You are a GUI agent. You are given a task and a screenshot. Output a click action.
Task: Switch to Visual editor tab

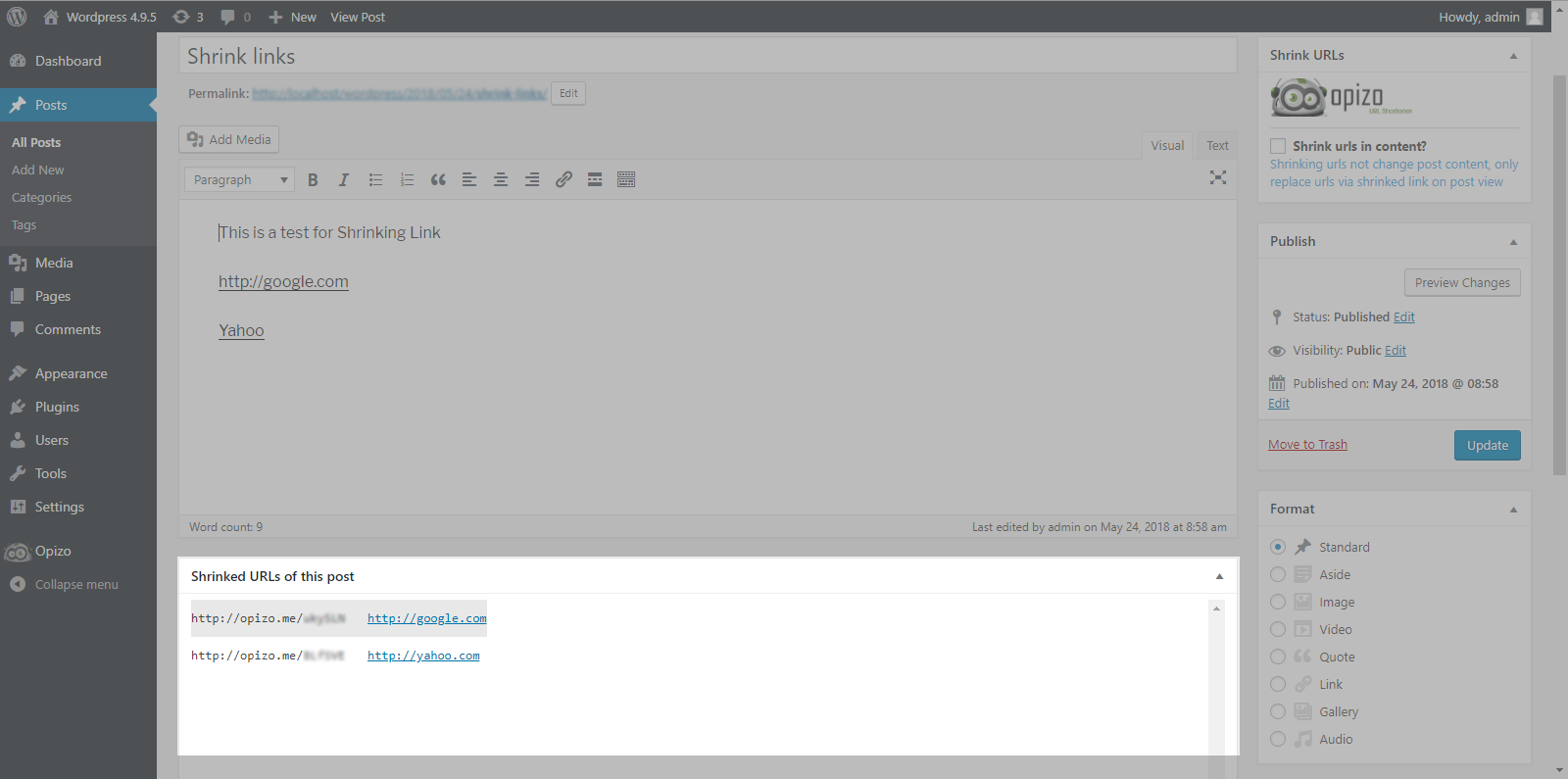[x=1167, y=145]
